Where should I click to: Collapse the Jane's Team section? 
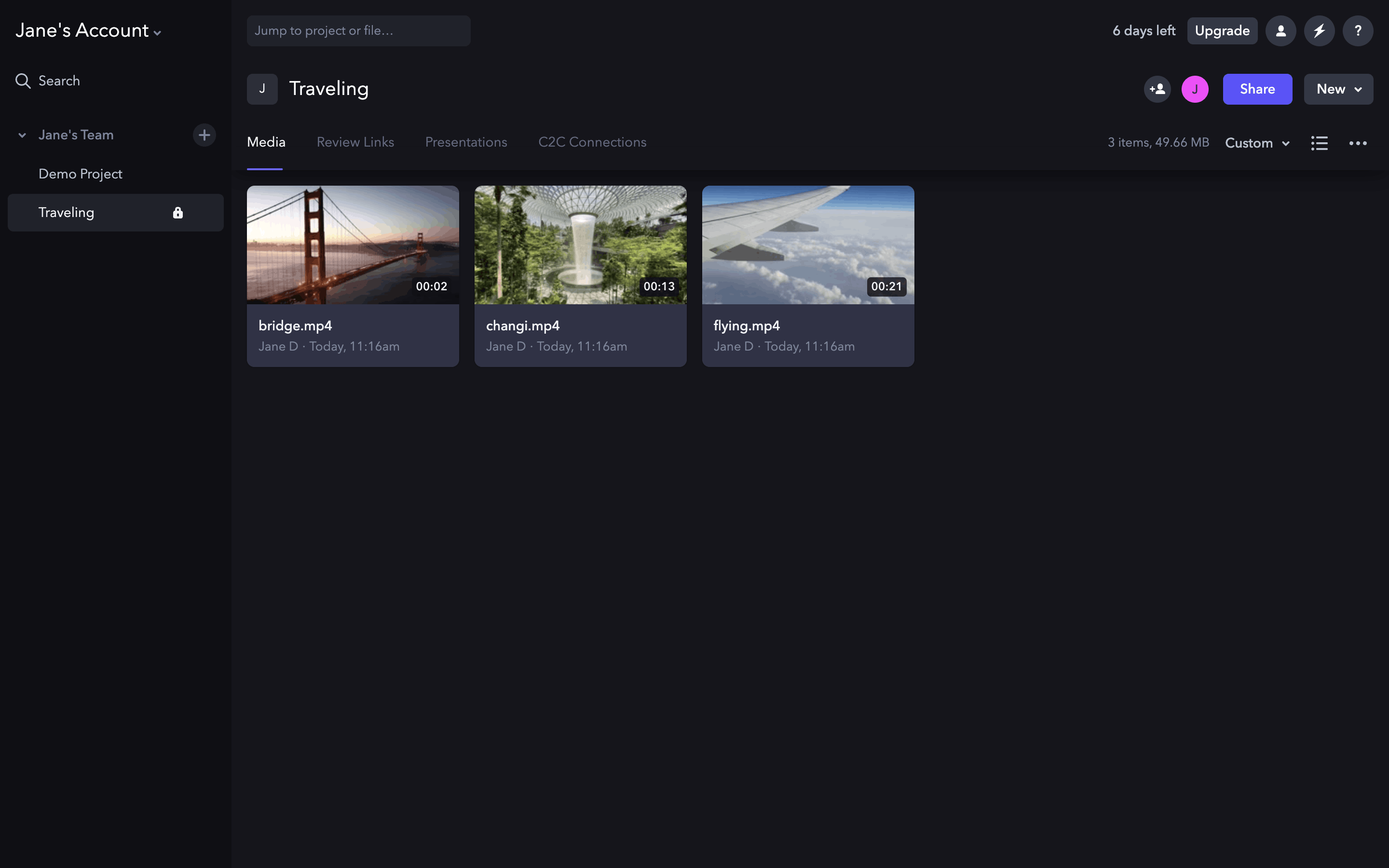point(22,136)
